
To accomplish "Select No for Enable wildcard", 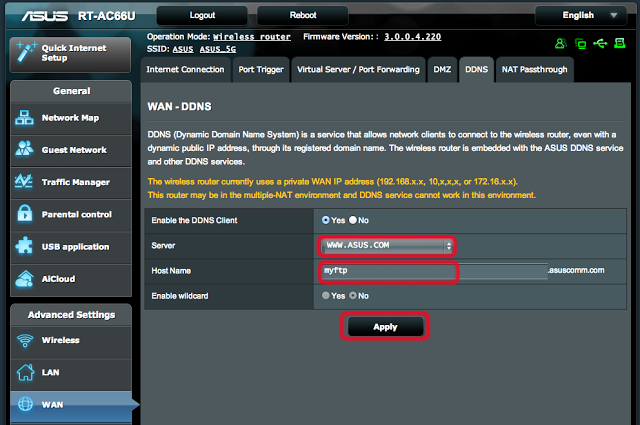I will point(353,296).
